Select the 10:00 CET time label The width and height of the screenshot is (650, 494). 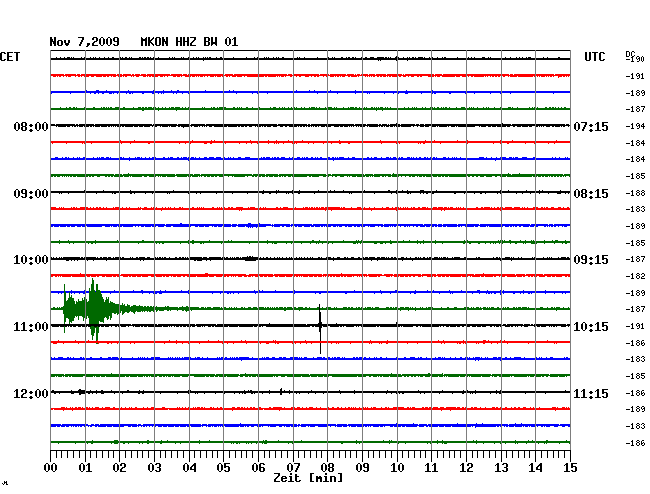31,260
